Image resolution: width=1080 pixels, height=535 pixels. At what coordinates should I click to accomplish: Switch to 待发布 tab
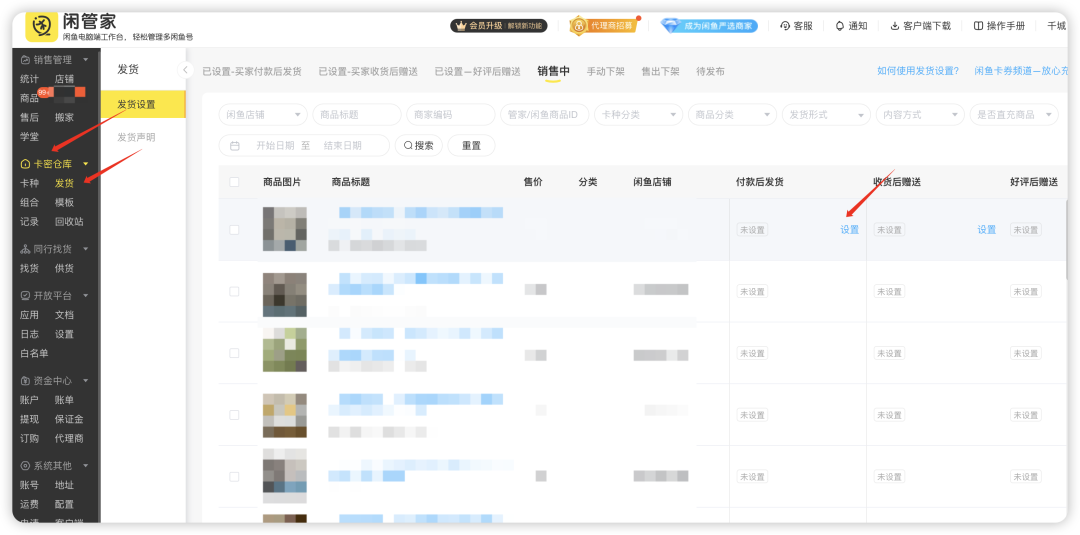point(710,72)
